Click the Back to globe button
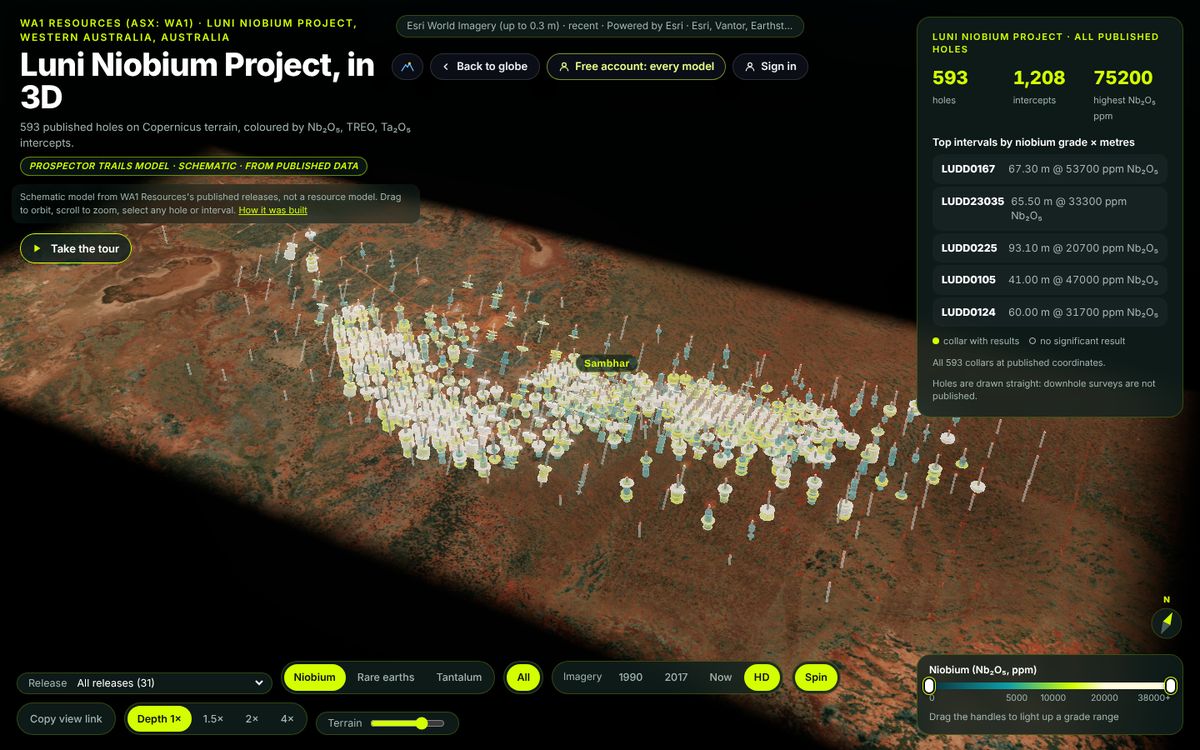The image size is (1200, 750). click(485, 67)
